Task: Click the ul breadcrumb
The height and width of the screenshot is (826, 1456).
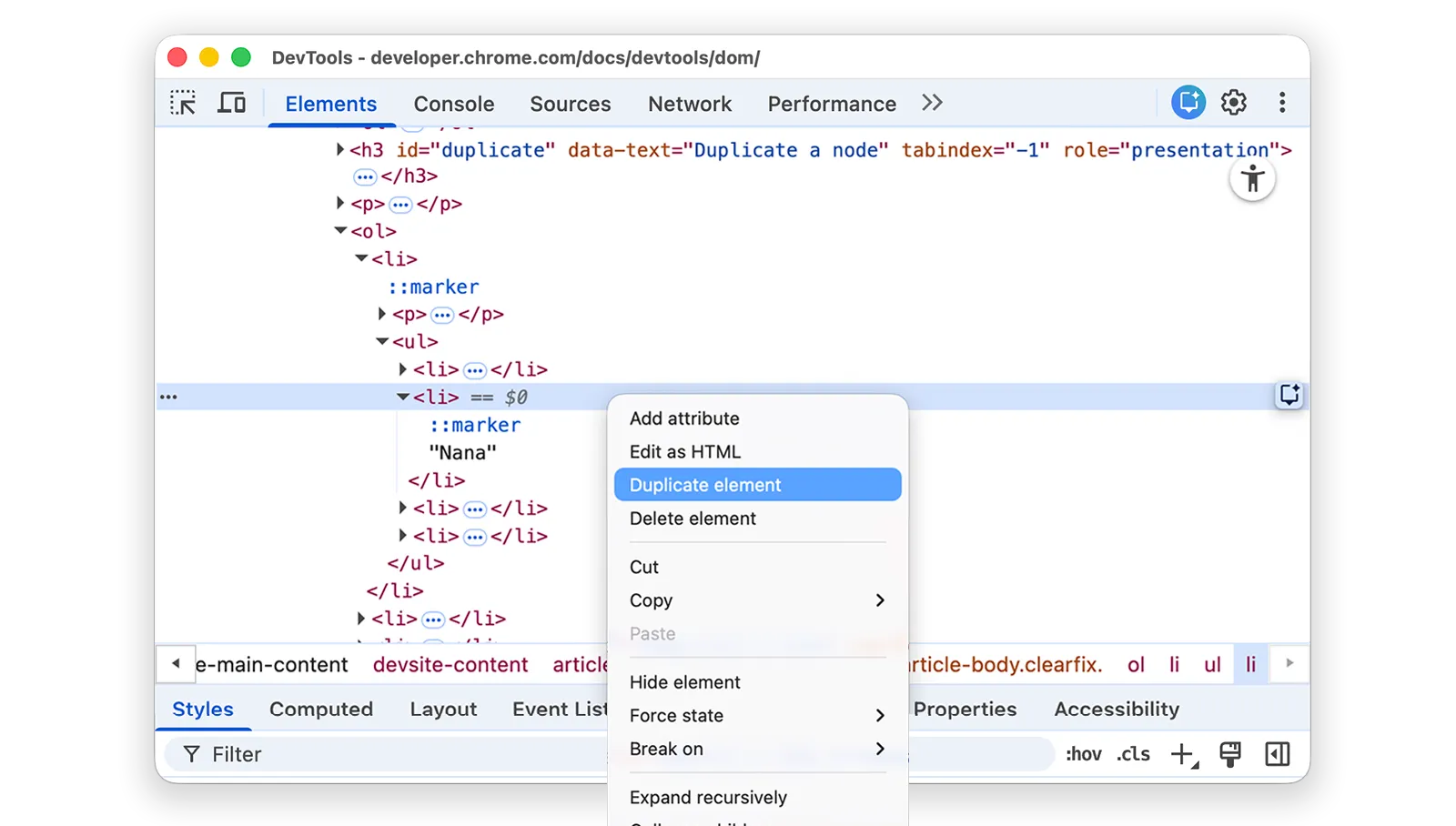Action: [1212, 665]
